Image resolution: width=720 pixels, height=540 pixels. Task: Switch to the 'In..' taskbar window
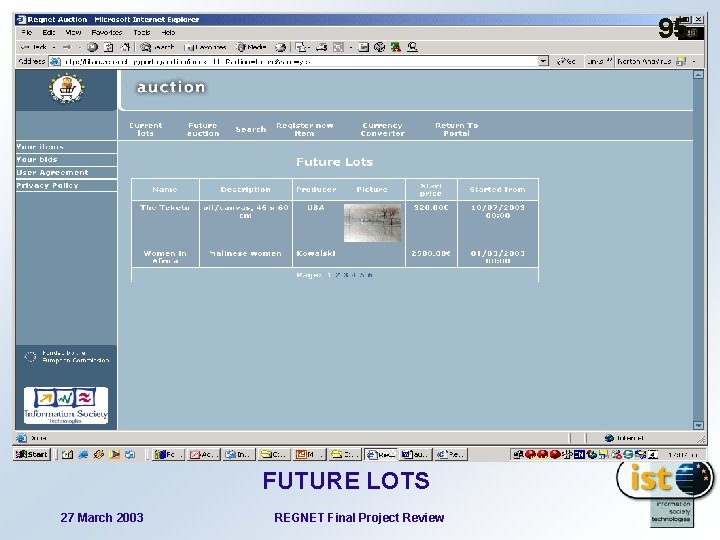coord(239,454)
